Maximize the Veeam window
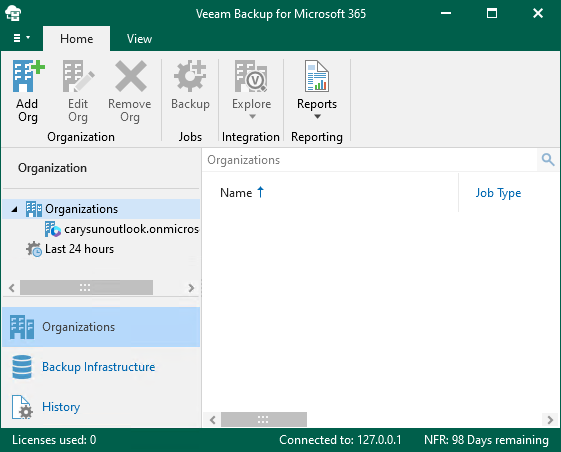This screenshot has width=561, height=452. pyautogui.click(x=492, y=14)
